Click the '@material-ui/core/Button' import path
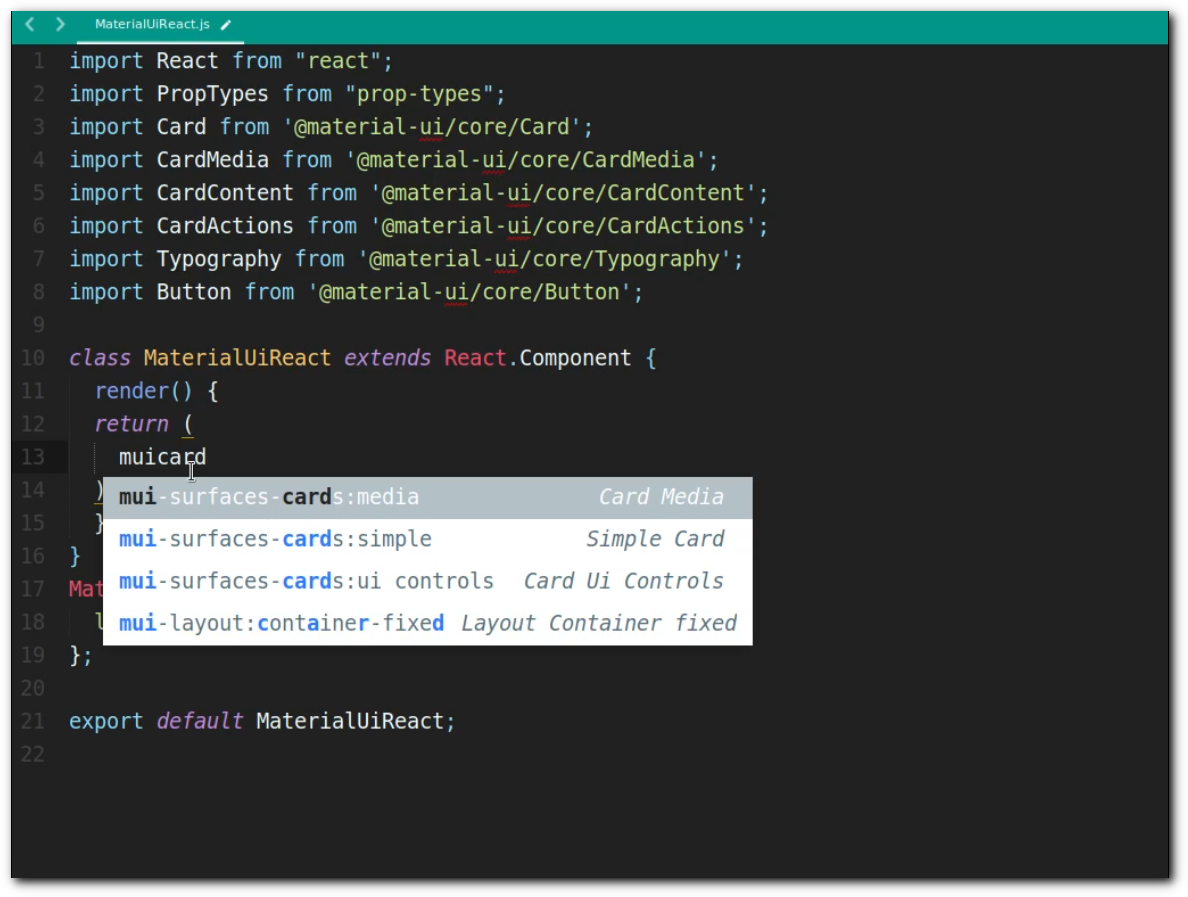 tap(475, 292)
